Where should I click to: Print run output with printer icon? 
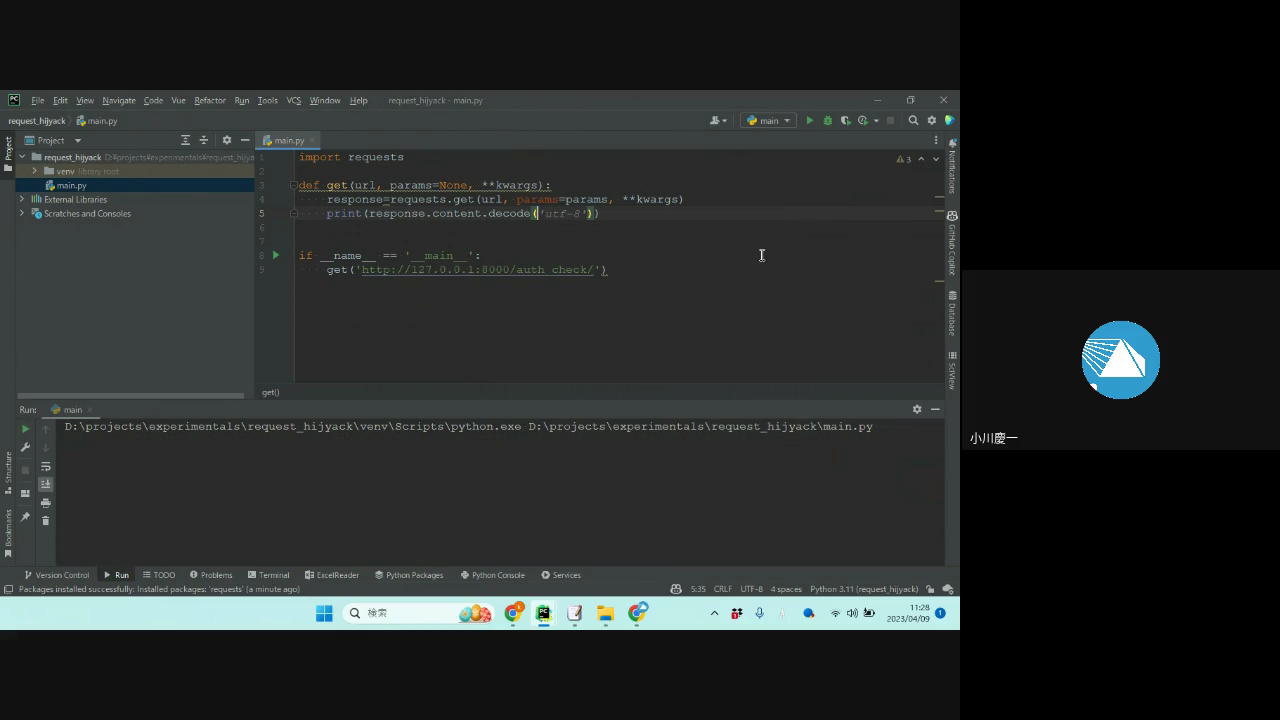(45, 503)
